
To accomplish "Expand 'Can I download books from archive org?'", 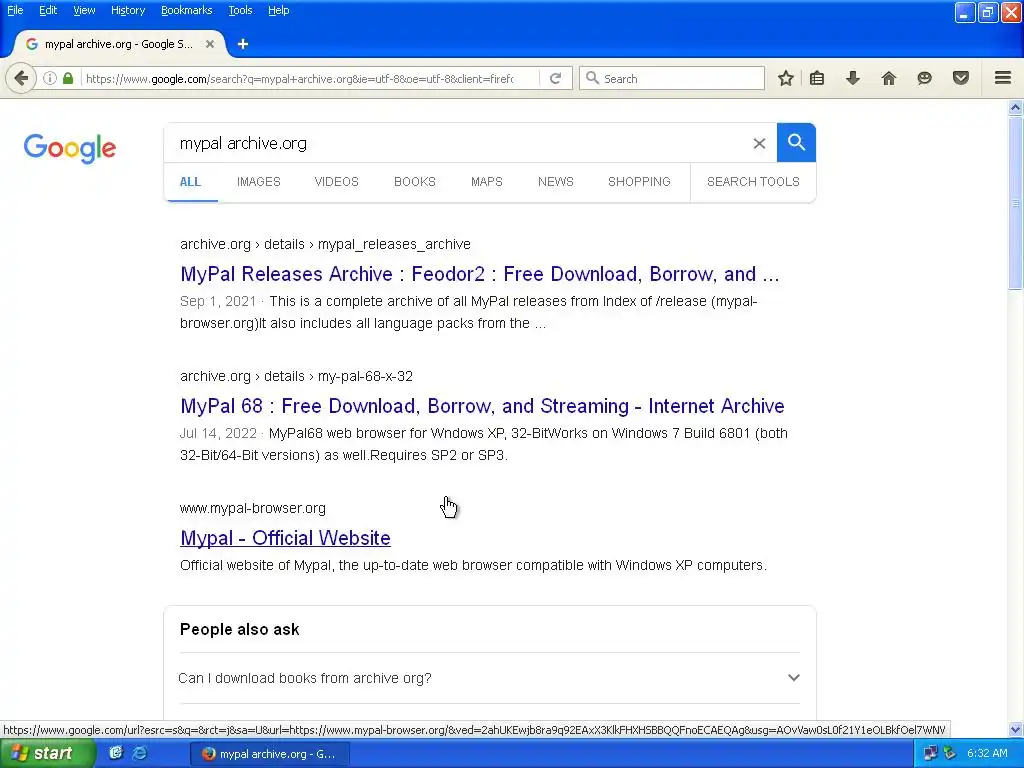I will (x=489, y=678).
